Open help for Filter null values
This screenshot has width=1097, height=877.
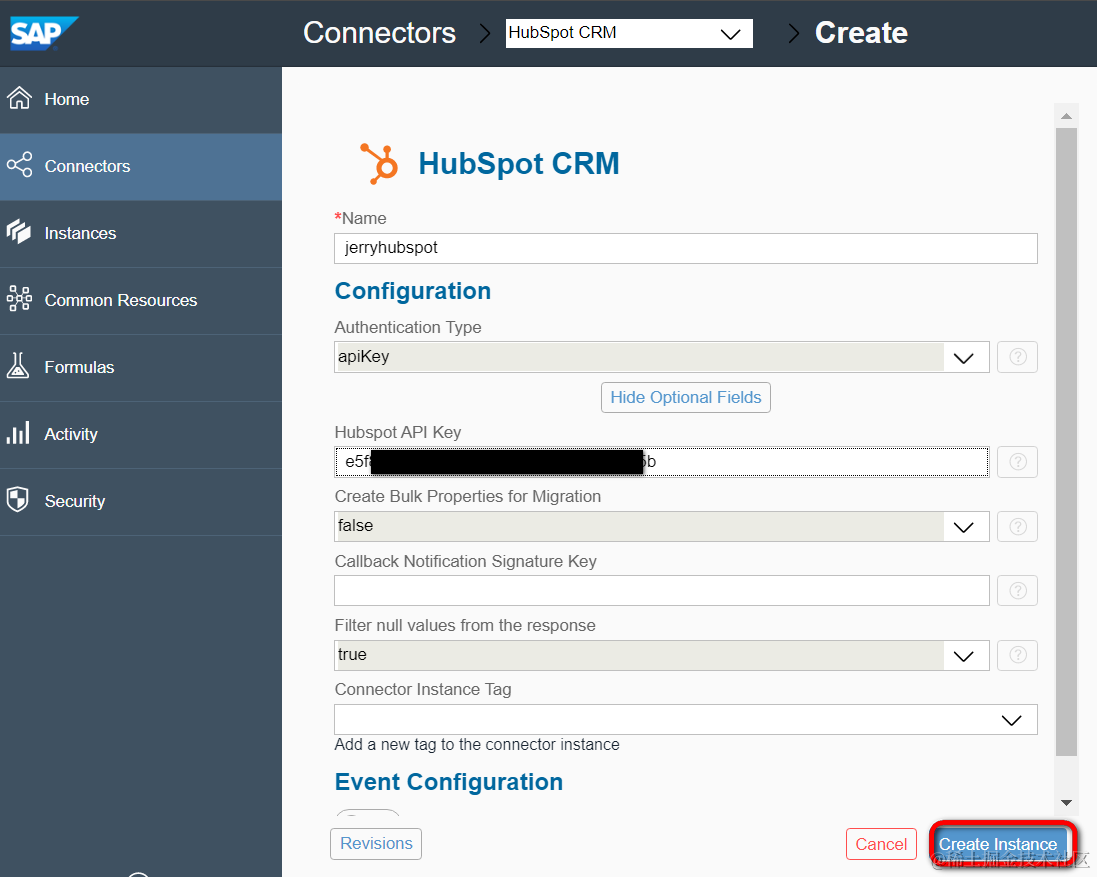(x=1017, y=655)
